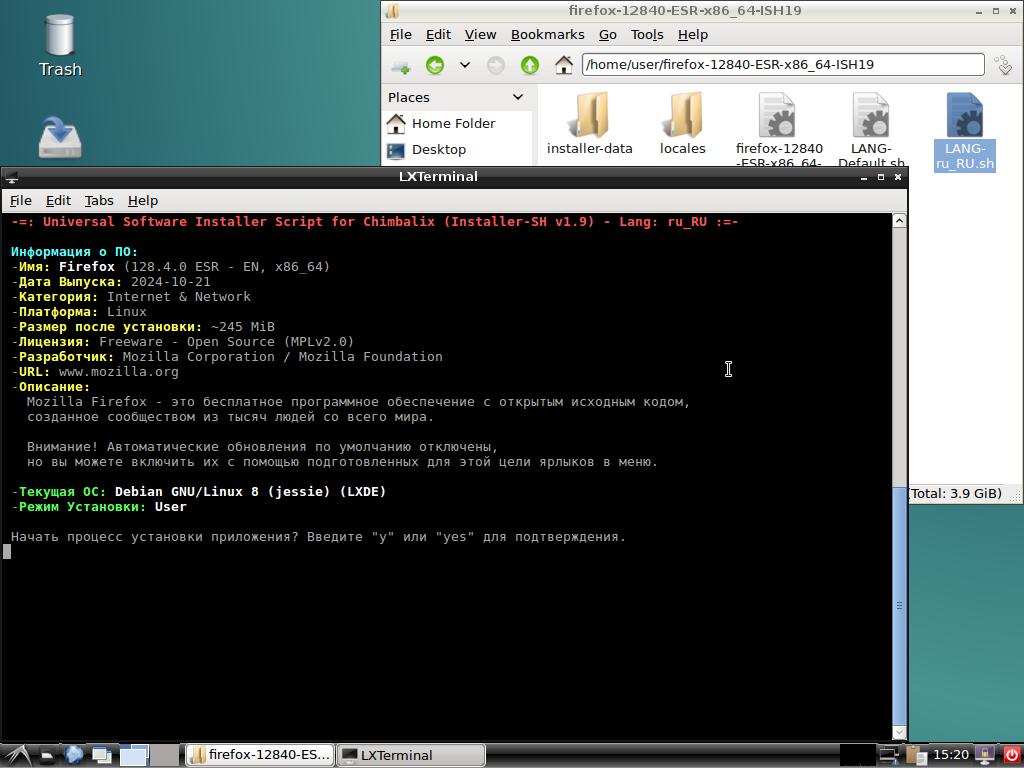Open File menu in file manager window
1024x768 pixels.
click(400, 35)
